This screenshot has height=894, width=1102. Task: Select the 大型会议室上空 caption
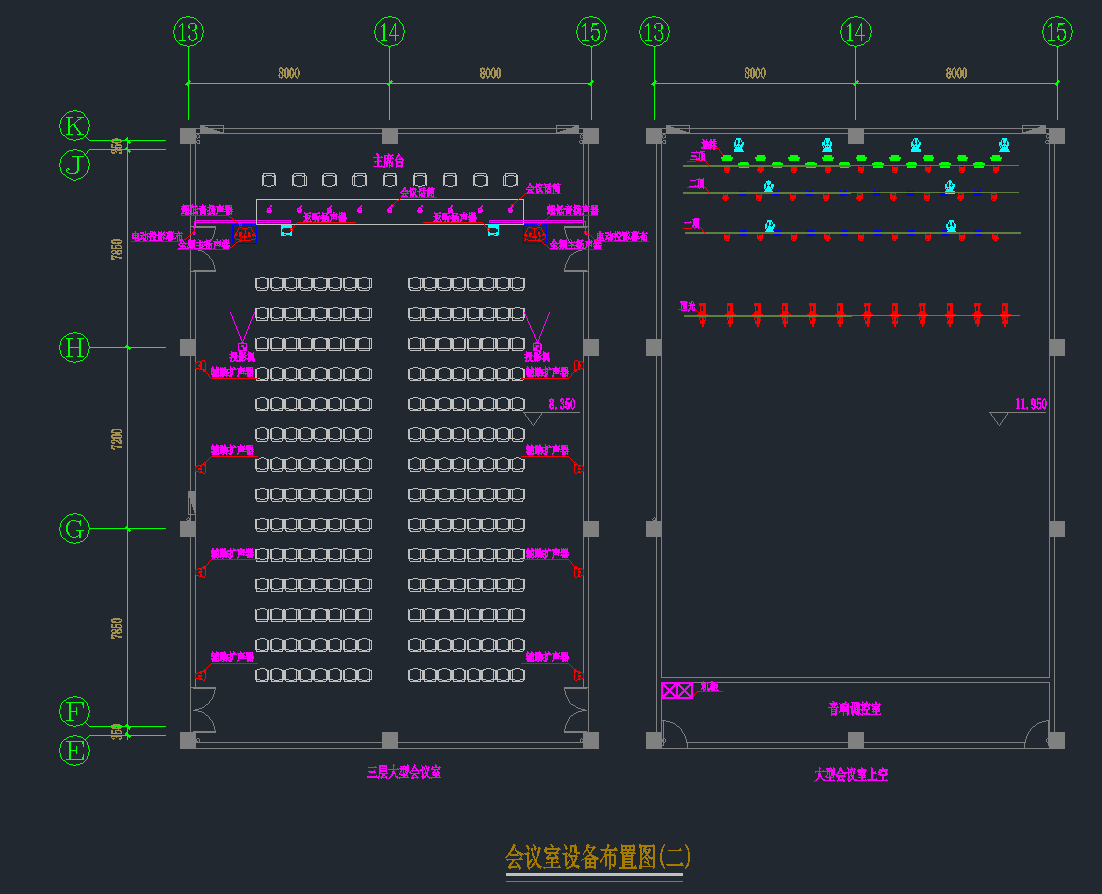point(851,774)
